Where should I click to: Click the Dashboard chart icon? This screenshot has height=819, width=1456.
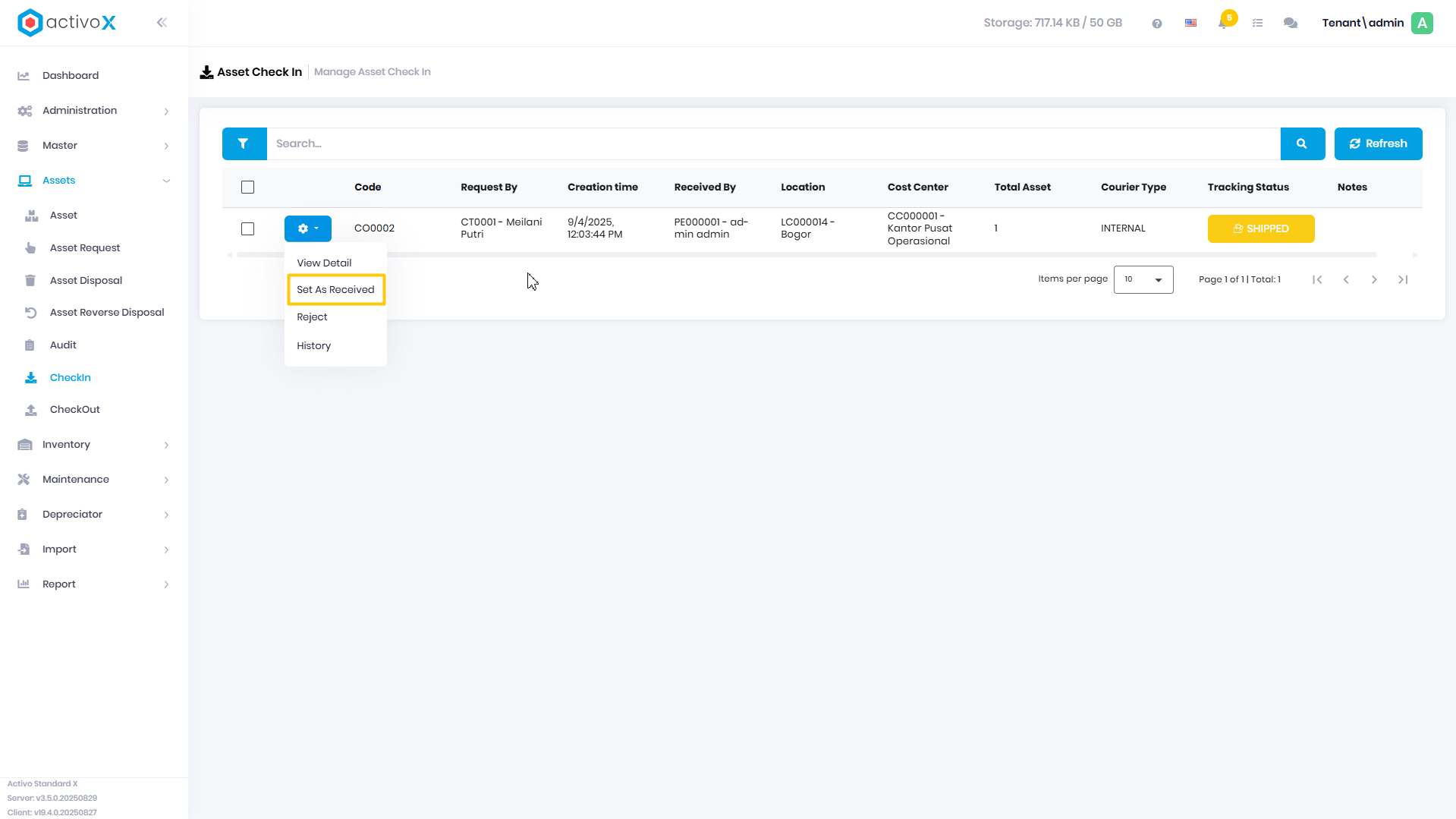point(24,76)
